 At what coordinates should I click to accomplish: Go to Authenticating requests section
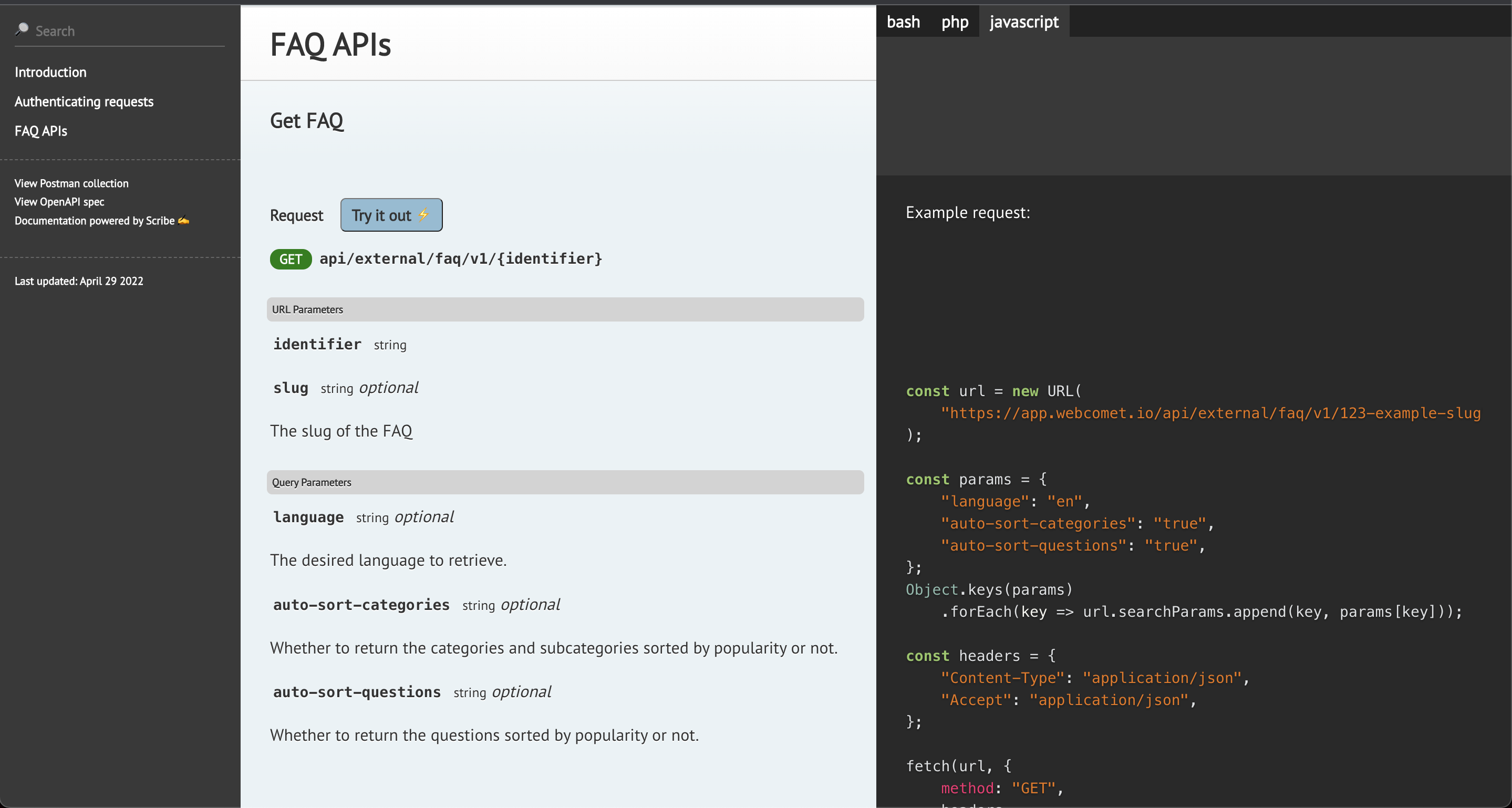coord(84,101)
